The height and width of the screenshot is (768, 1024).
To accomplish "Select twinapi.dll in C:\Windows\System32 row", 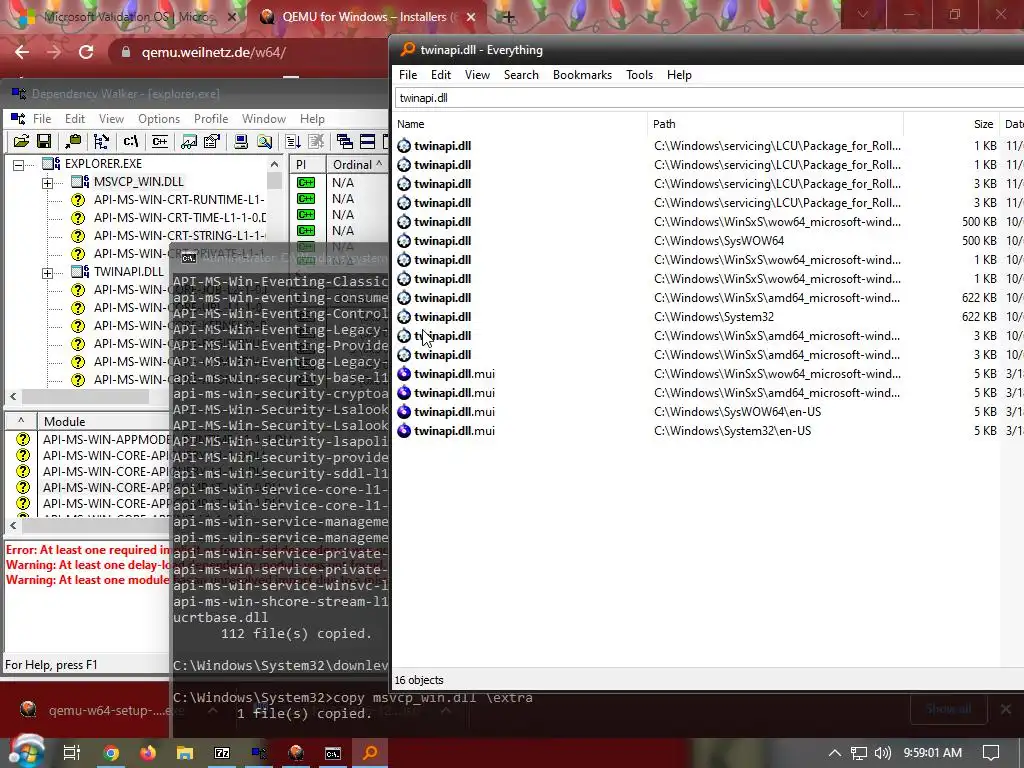I will tap(709, 317).
